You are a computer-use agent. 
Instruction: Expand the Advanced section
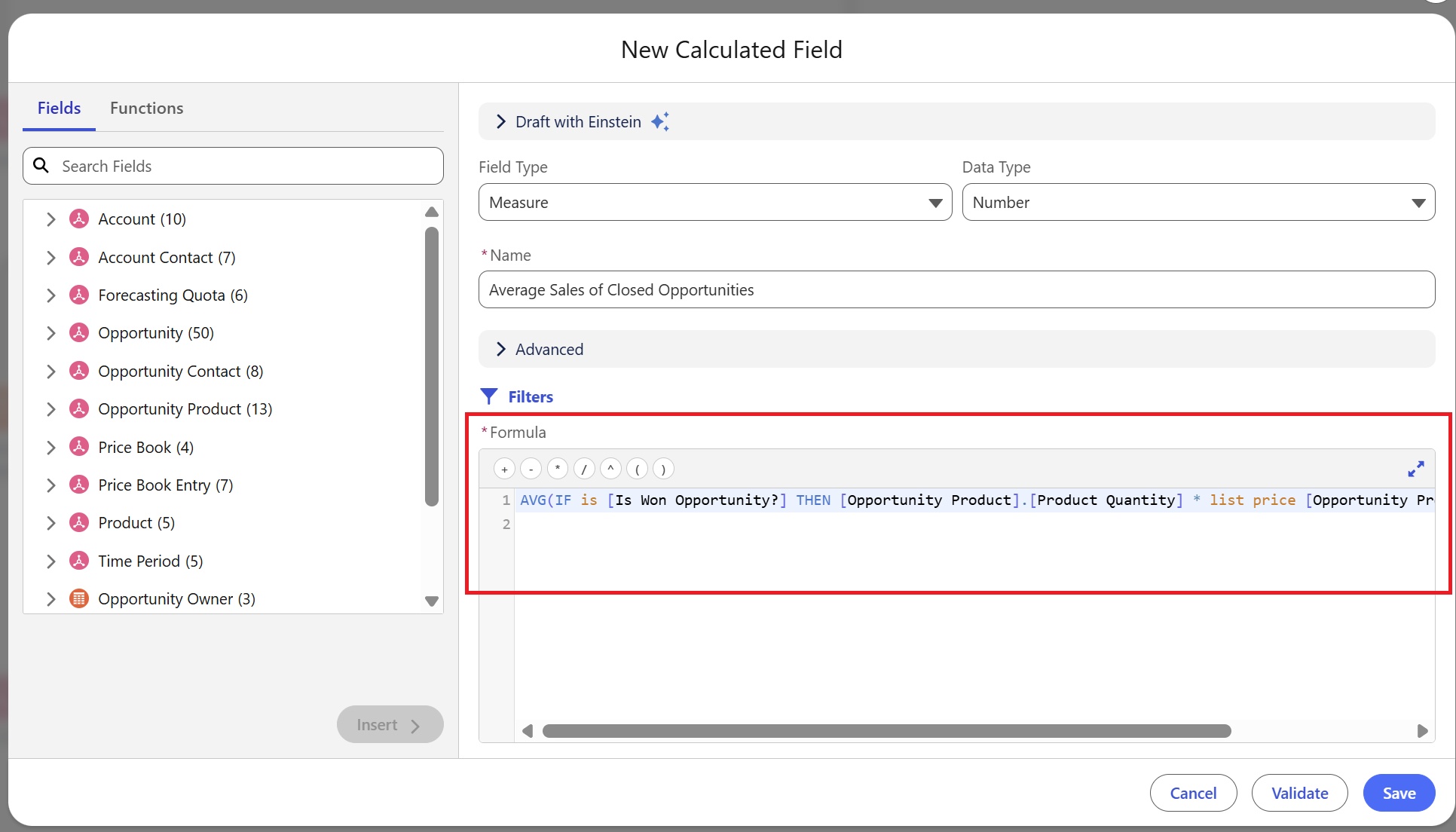click(501, 350)
